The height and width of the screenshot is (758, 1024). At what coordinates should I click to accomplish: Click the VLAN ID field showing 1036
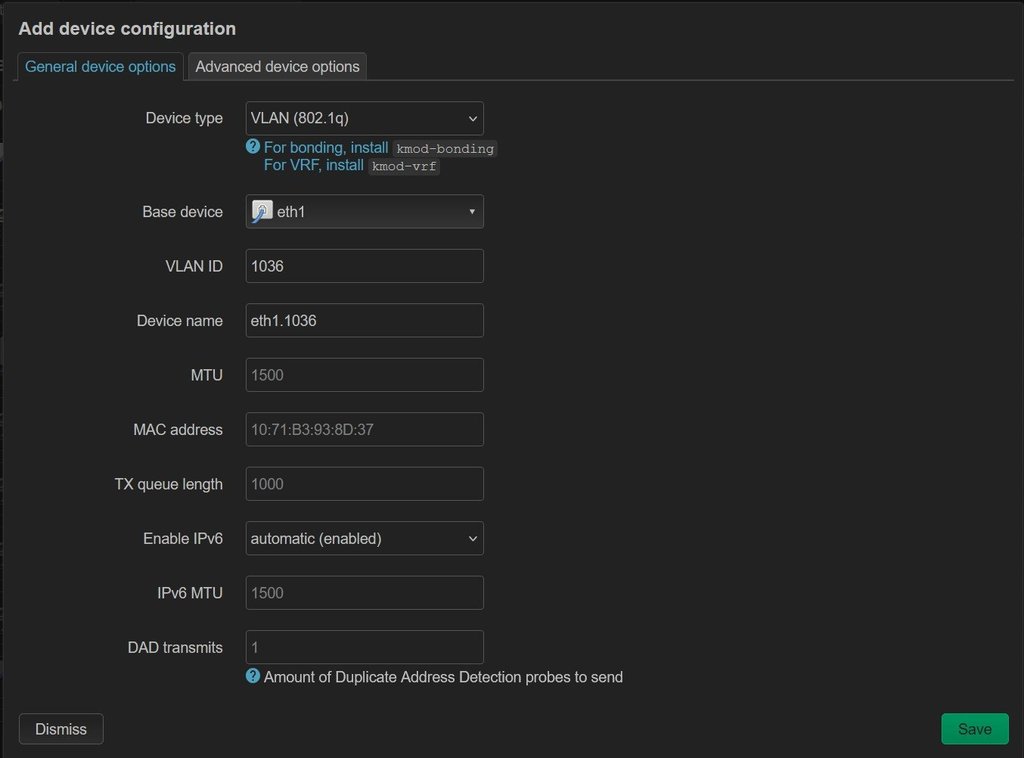[364, 266]
